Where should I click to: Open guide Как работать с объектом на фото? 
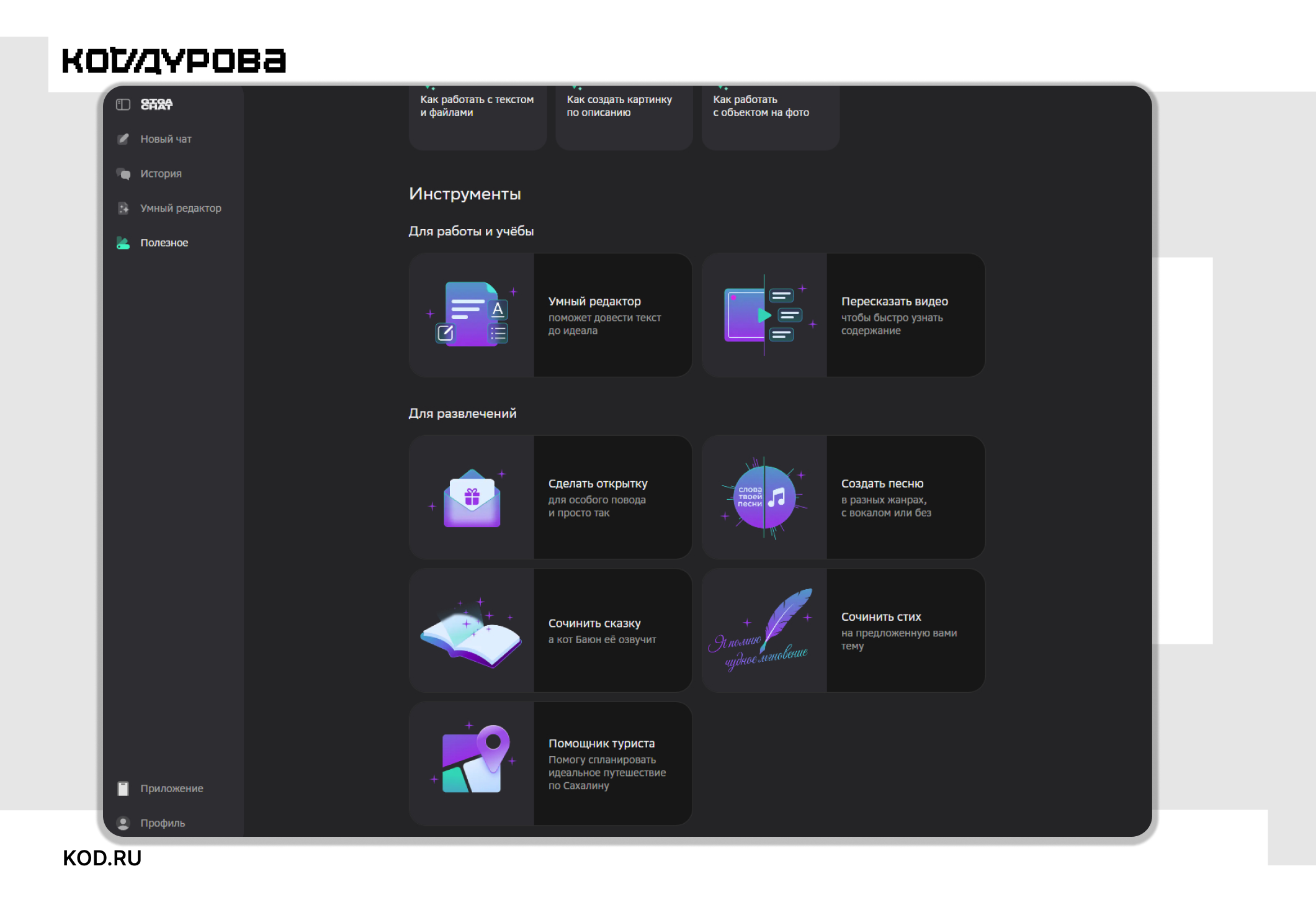[x=771, y=117]
